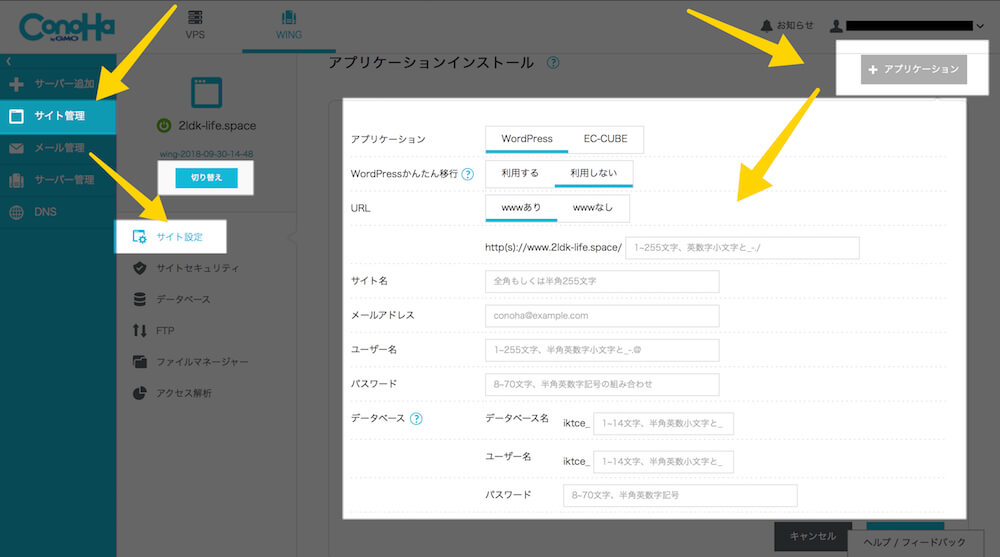Select wwwあり URL option
This screenshot has height=557, width=1000.
coord(521,208)
